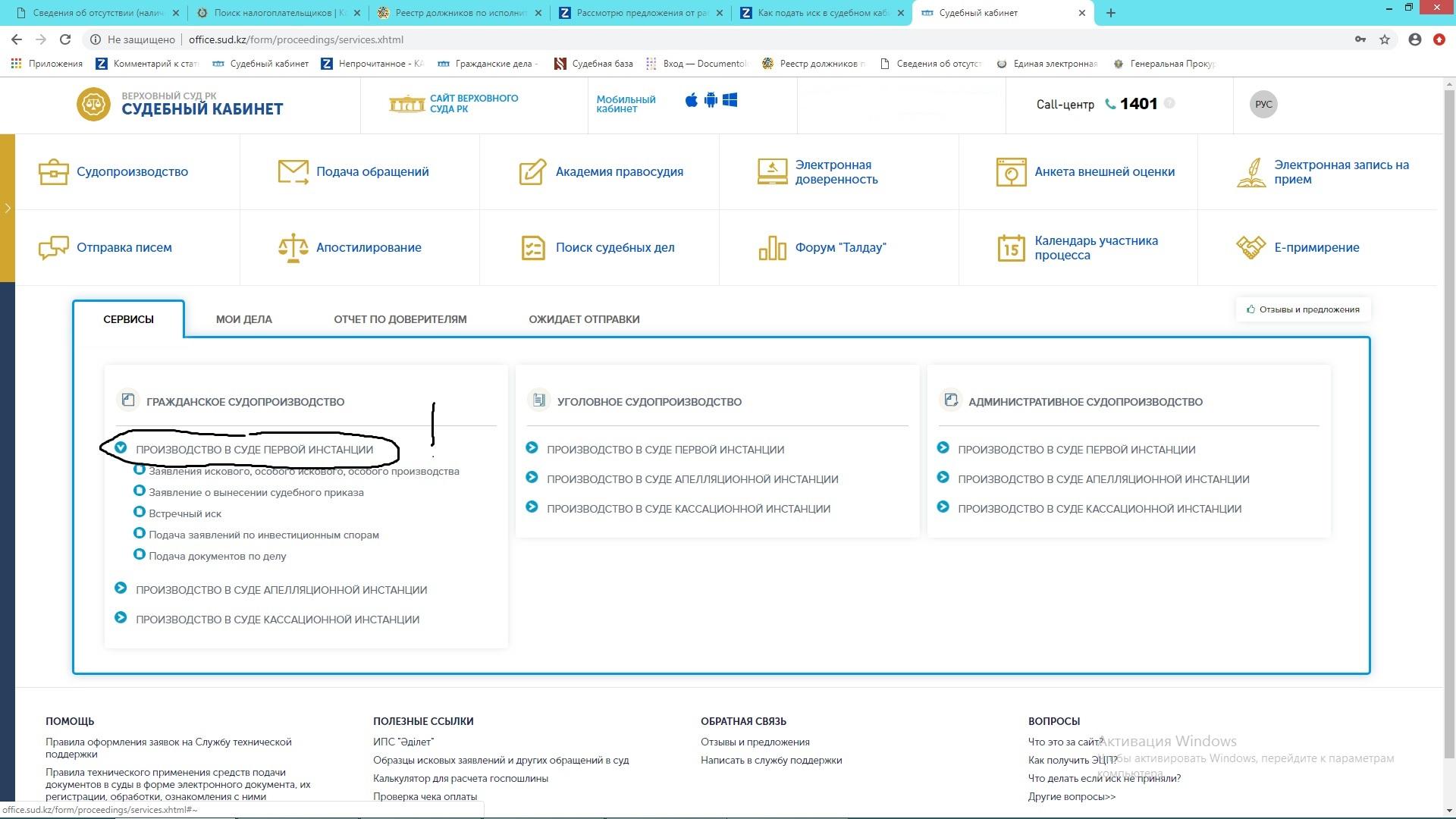The width and height of the screenshot is (1456, 819).
Task: Click the Апостилирование scales icon
Action: point(293,247)
